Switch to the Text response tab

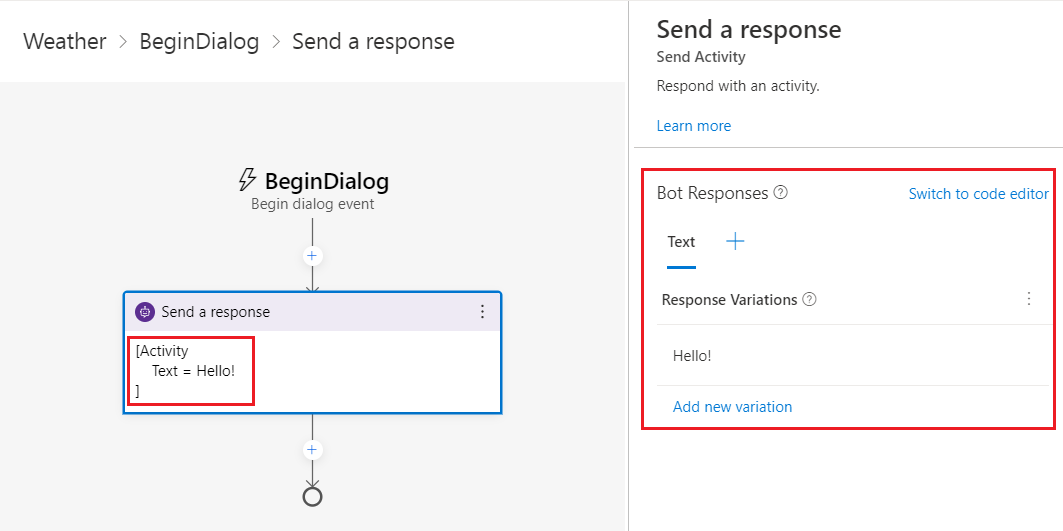tap(681, 242)
